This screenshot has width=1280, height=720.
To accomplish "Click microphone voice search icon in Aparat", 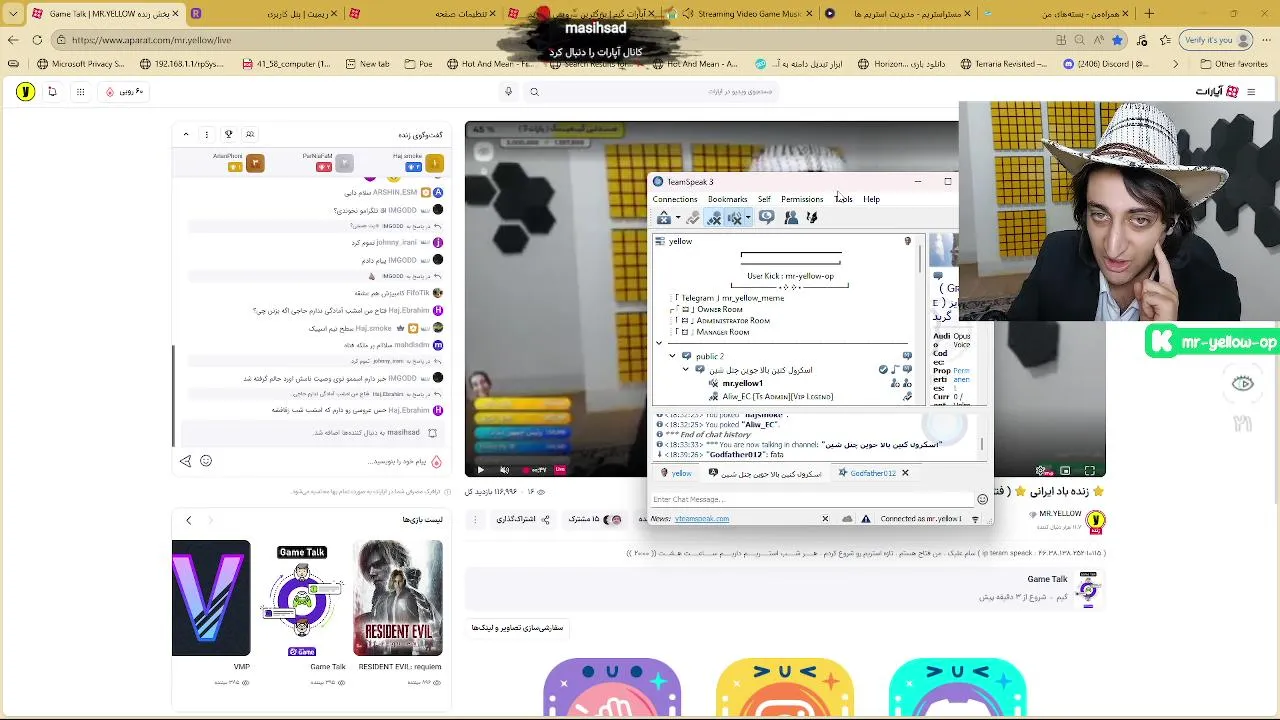I will [x=508, y=91].
